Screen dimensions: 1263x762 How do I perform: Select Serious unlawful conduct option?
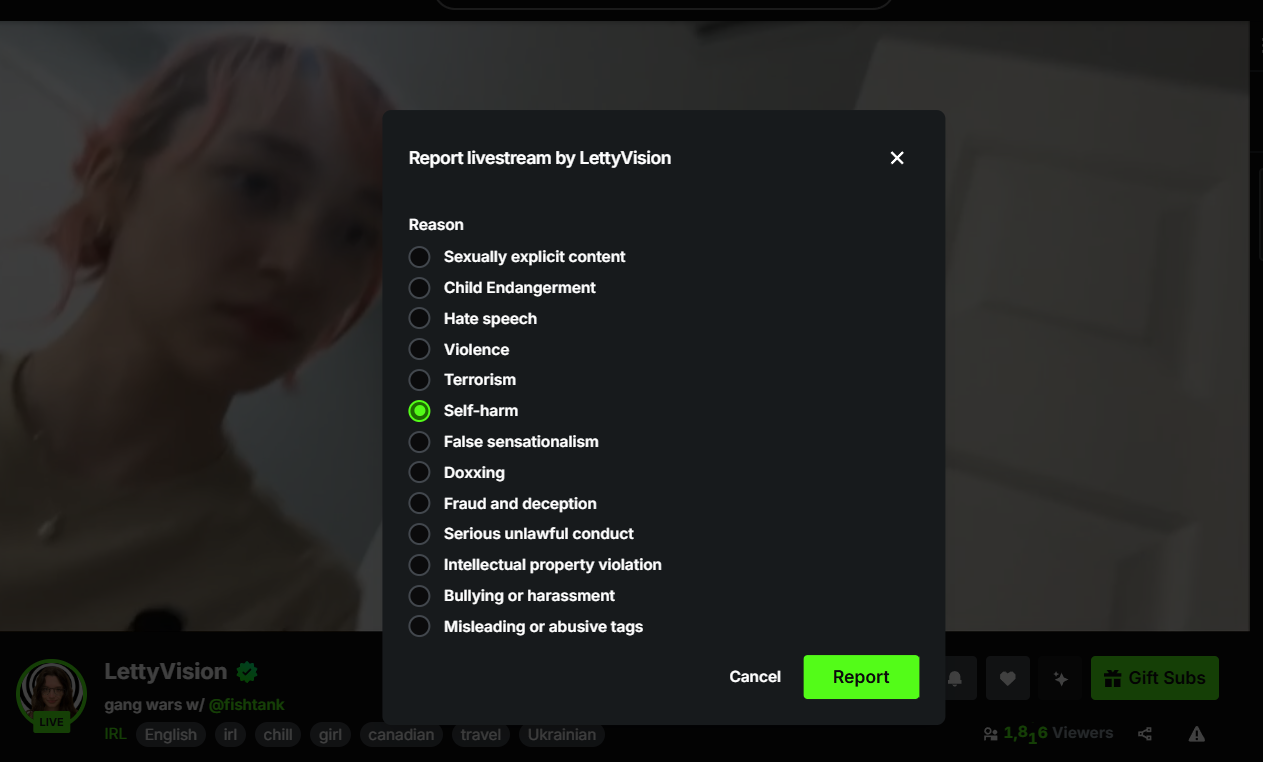[x=419, y=534]
